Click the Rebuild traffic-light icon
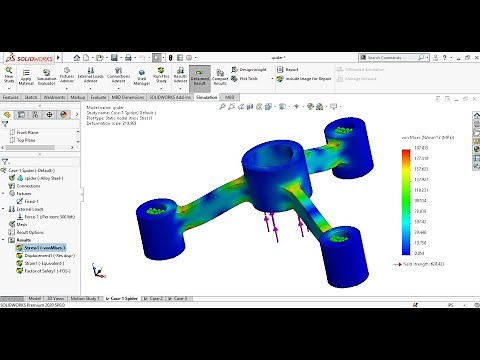This screenshot has width=480, height=360. coord(170,58)
